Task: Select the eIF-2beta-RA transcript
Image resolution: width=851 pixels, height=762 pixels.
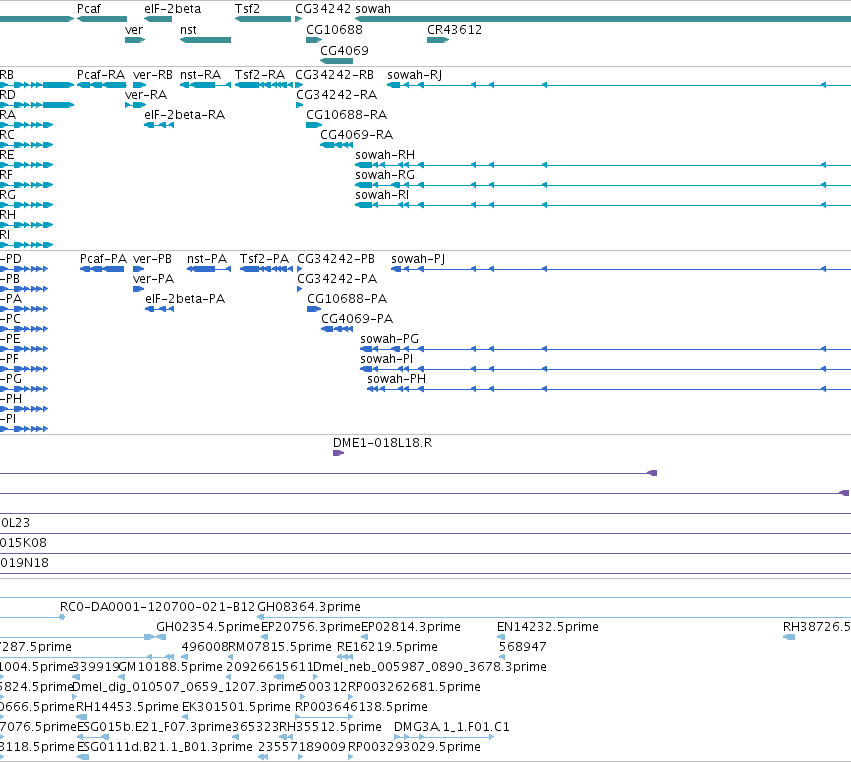Action: point(159,125)
